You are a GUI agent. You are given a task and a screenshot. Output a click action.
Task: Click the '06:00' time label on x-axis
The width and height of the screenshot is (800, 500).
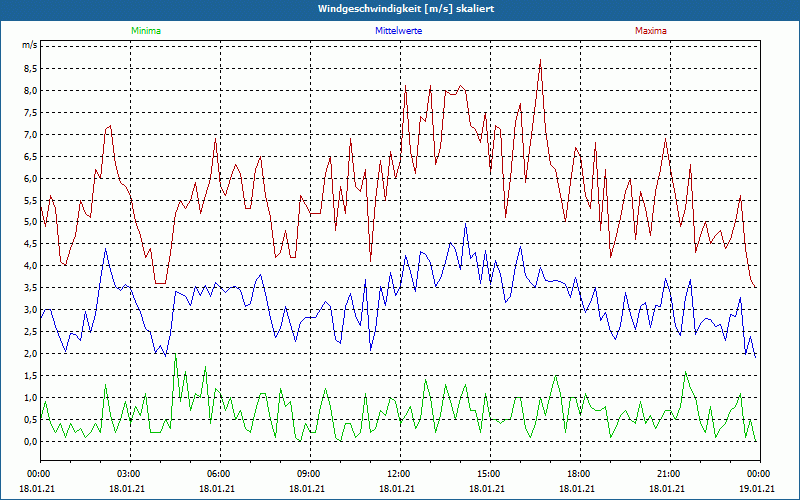[217, 474]
